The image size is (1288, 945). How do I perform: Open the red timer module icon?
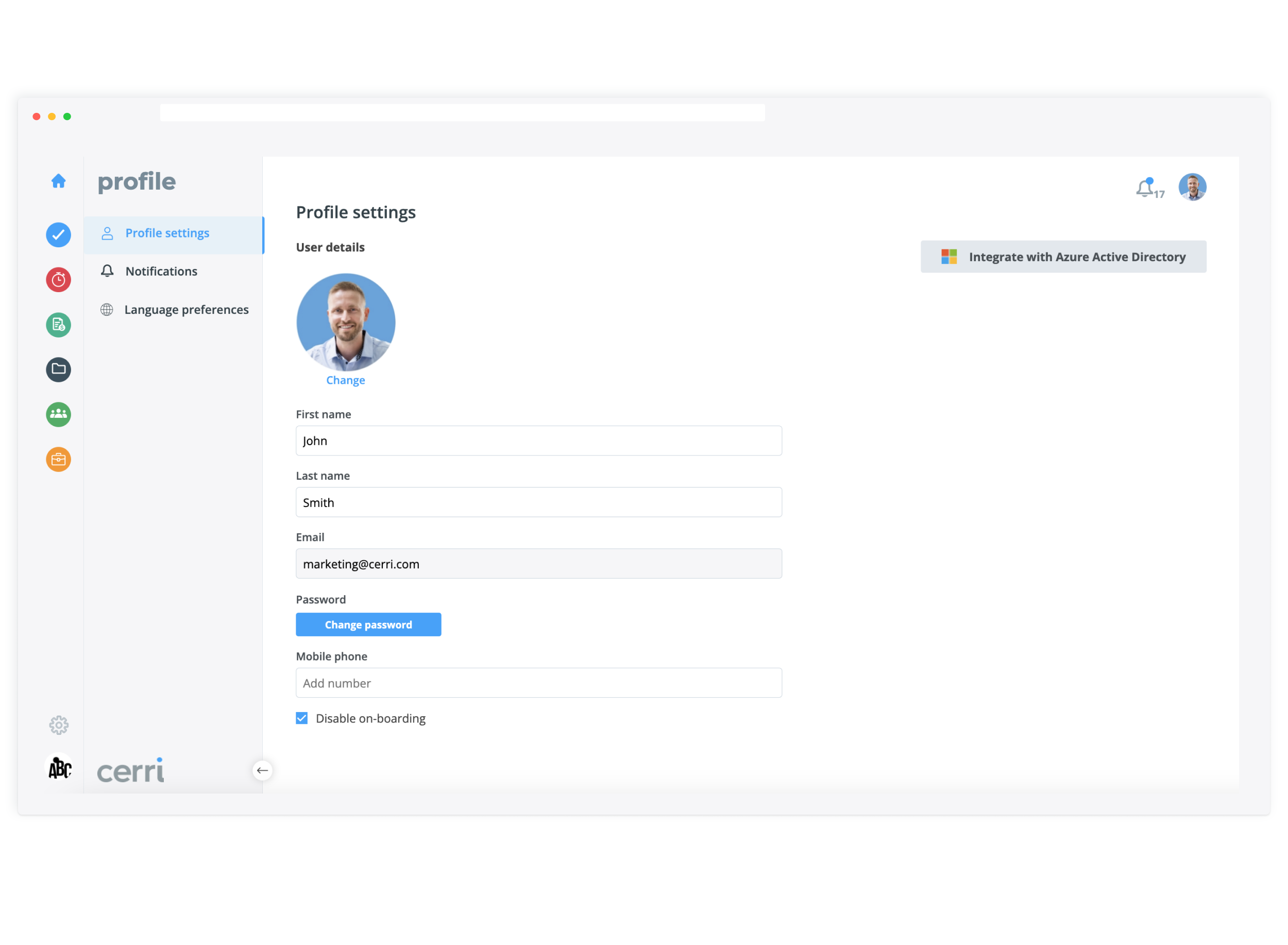pyautogui.click(x=58, y=280)
